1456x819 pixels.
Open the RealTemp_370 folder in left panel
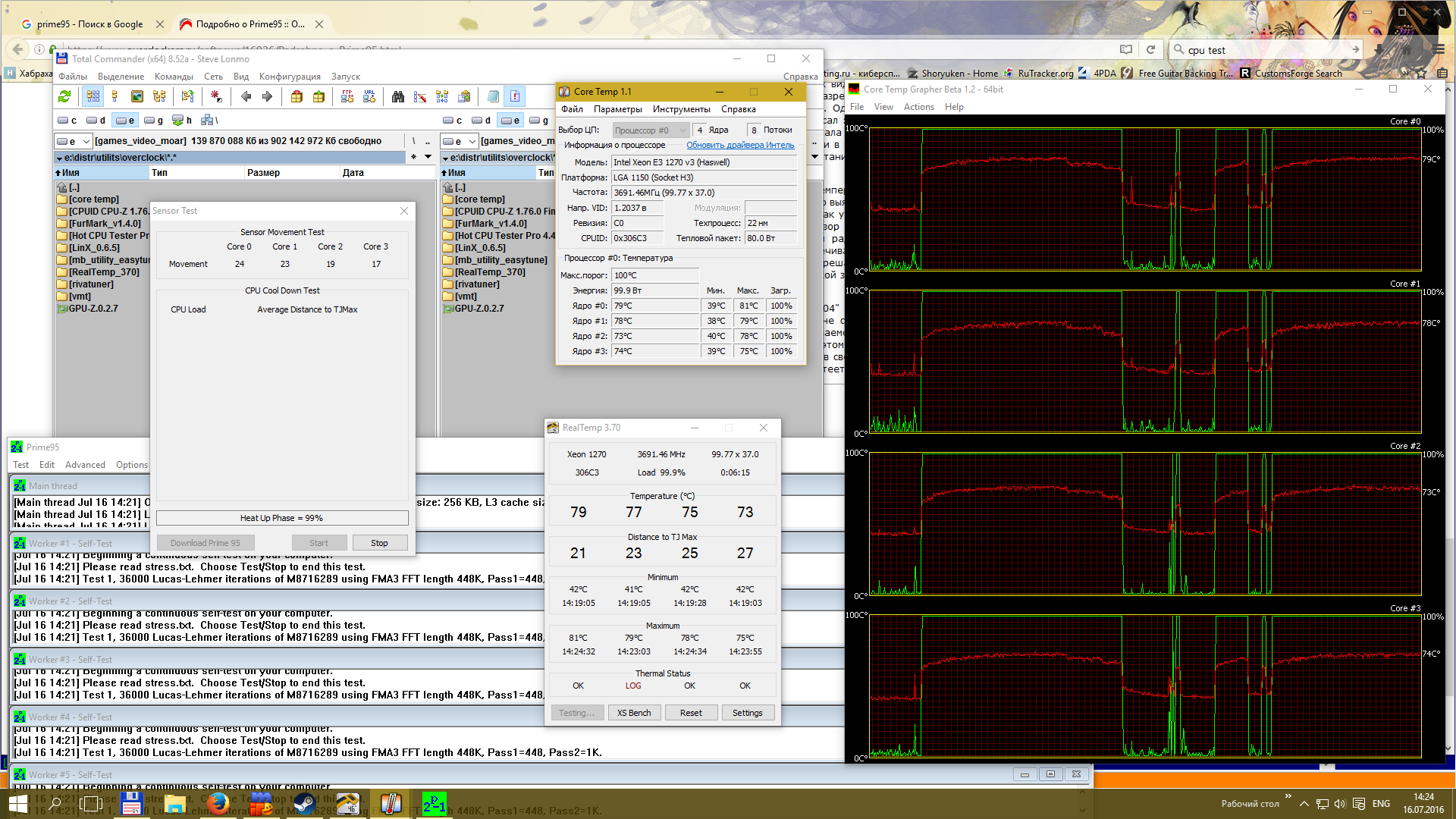coord(104,272)
